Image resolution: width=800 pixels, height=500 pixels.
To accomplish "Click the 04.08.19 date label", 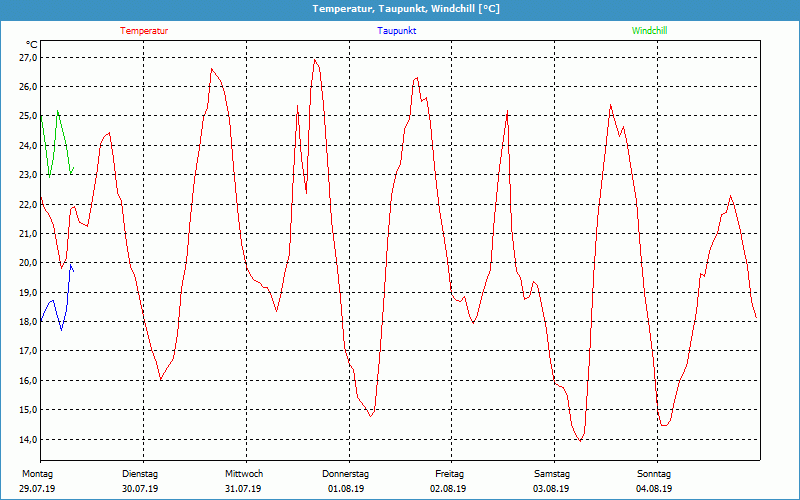I will coord(654,489).
